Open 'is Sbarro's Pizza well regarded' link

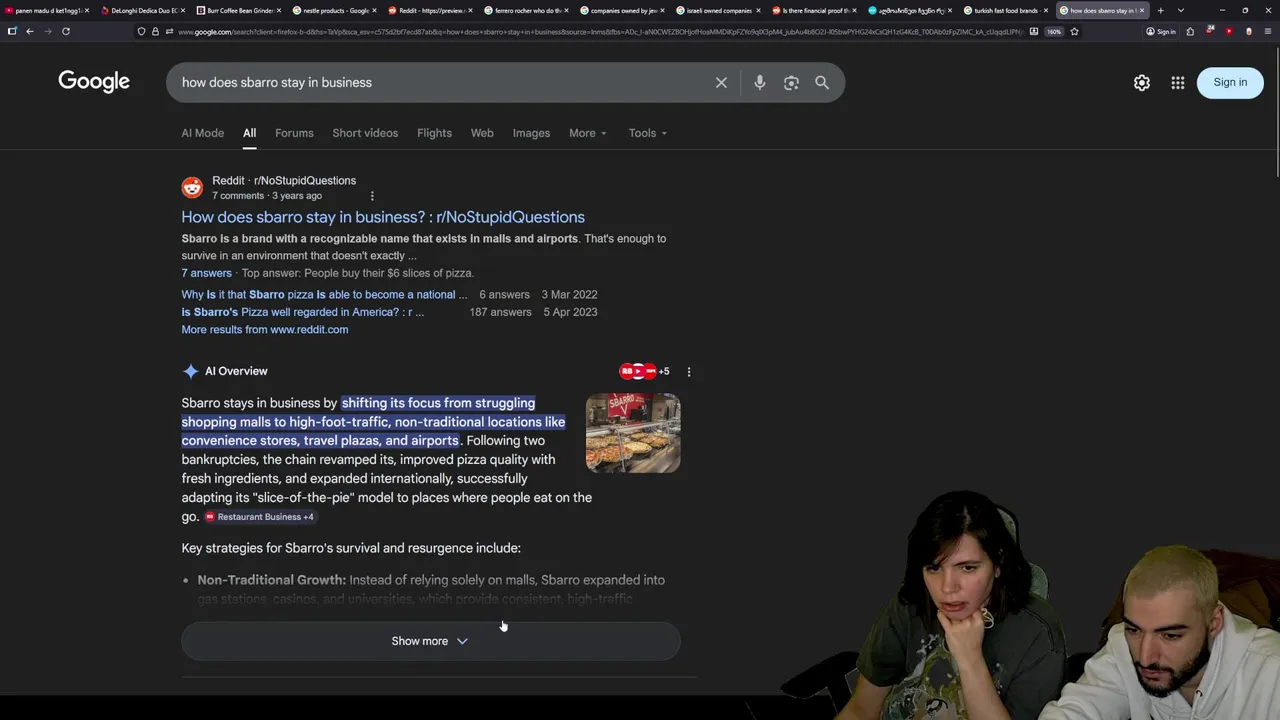(x=302, y=312)
